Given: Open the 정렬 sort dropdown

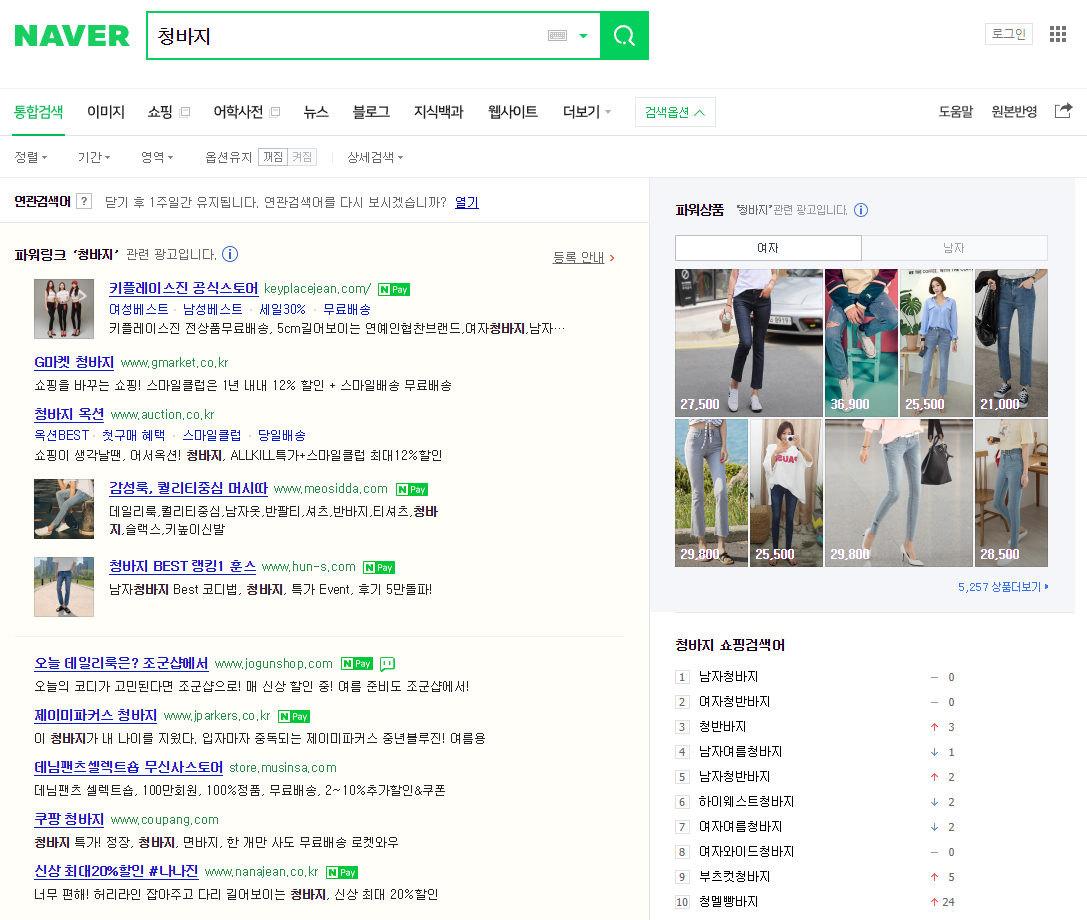Looking at the screenshot, I should point(31,157).
